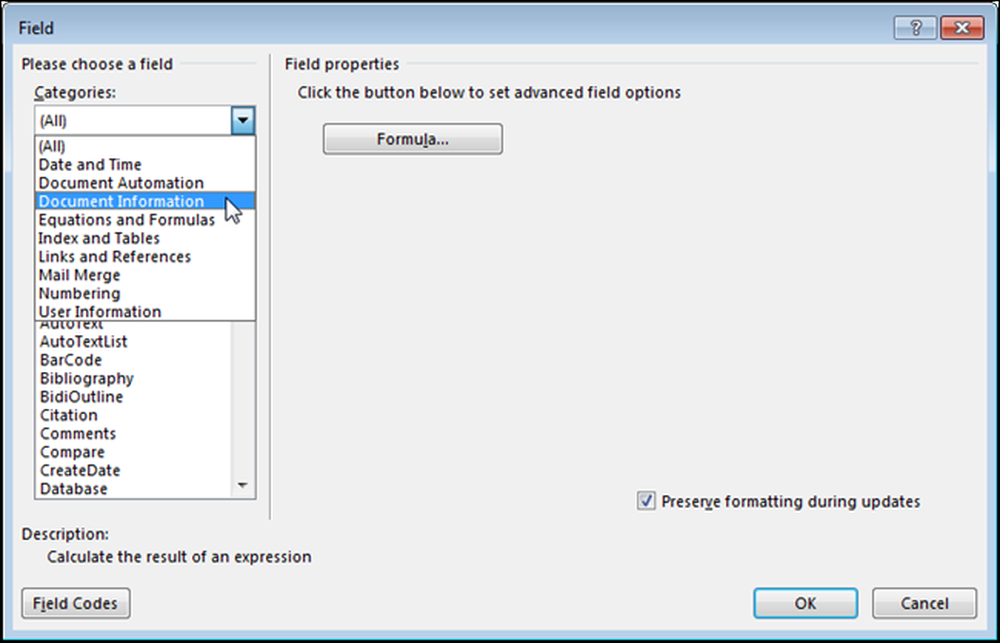1000x643 pixels.
Task: Toggle Preserve formatting during updates checkbox
Action: tap(646, 501)
